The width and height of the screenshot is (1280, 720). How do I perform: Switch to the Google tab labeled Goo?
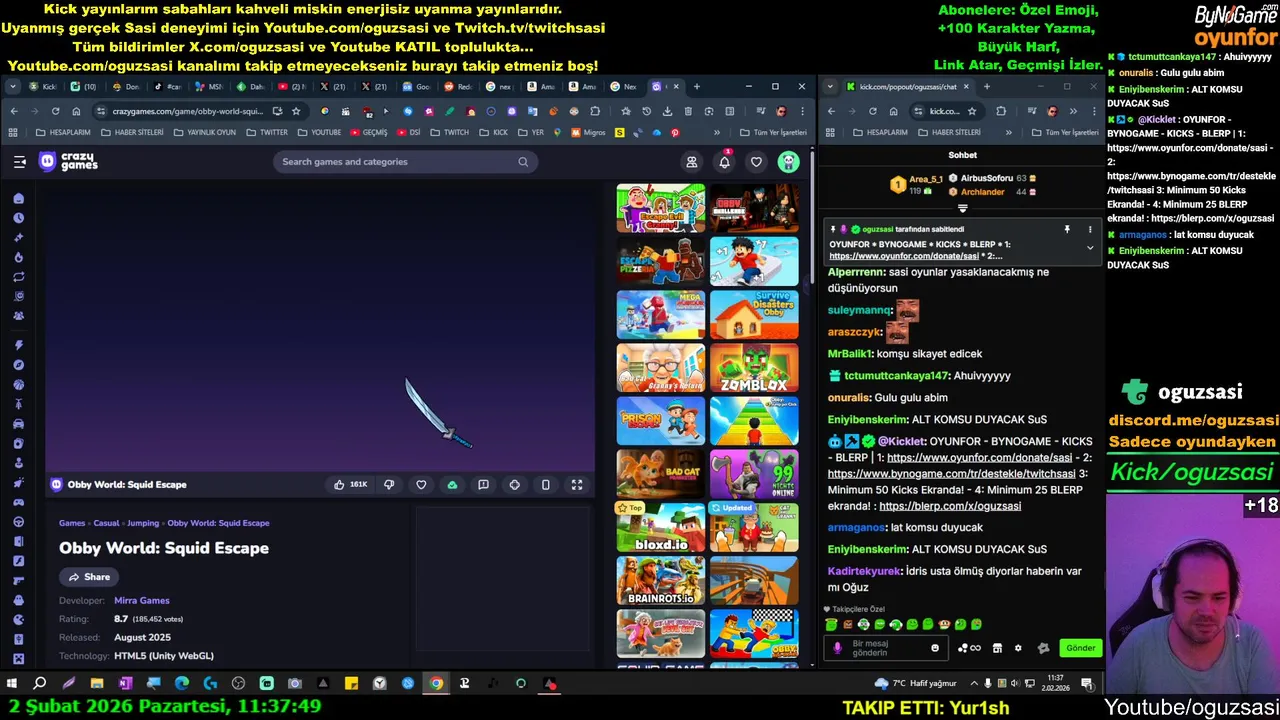(417, 87)
